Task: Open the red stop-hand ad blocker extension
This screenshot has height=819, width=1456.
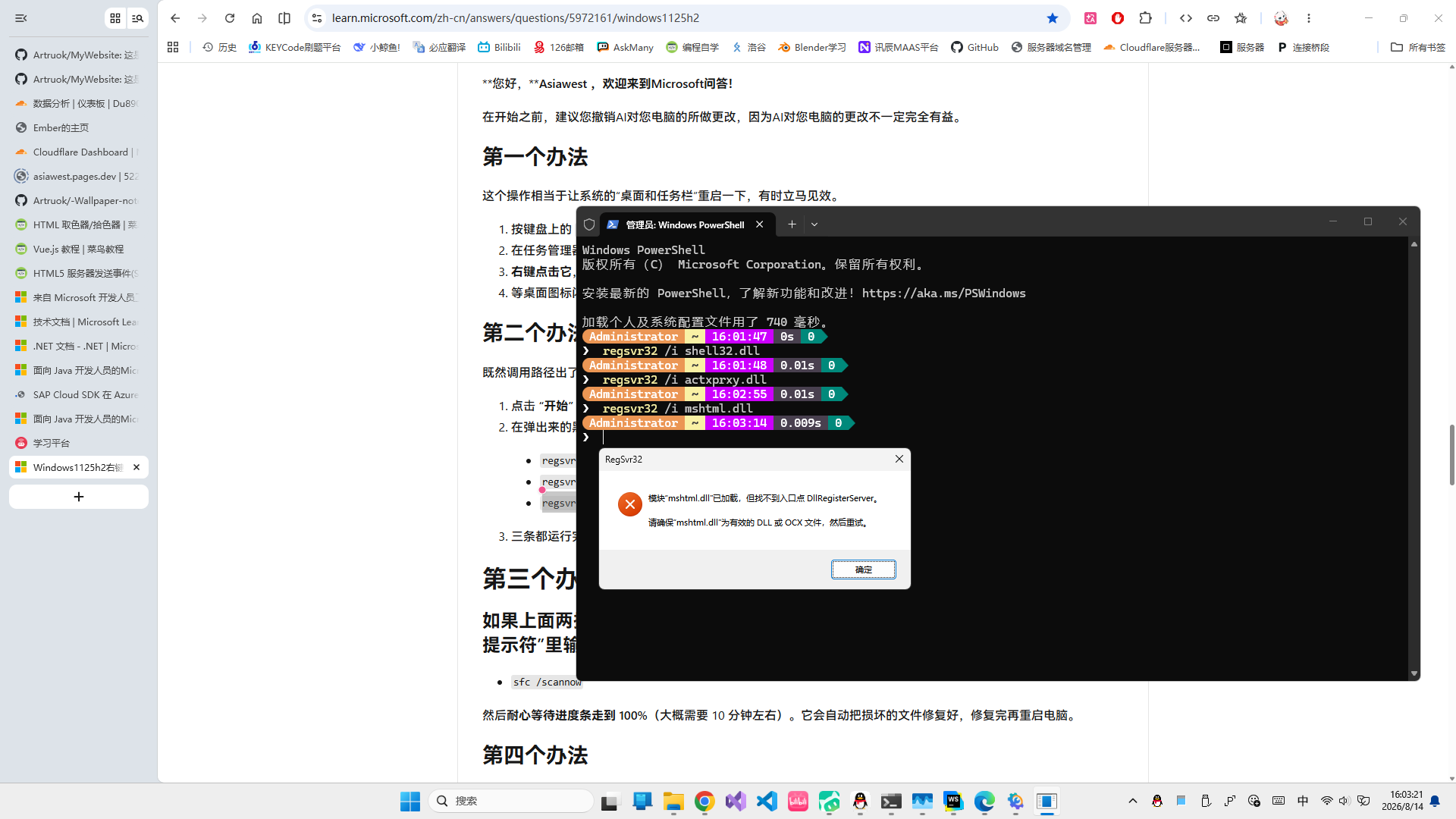Action: pyautogui.click(x=1118, y=18)
